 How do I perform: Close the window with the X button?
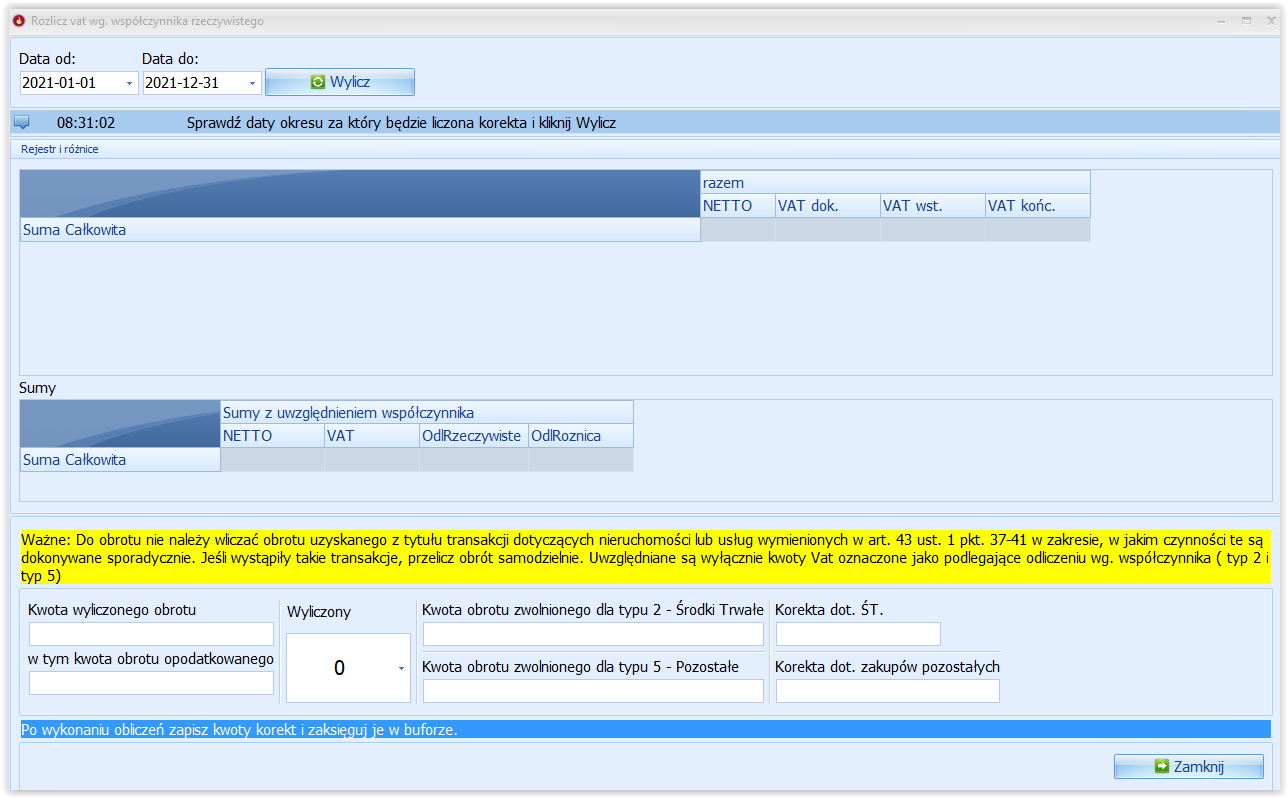1270,20
